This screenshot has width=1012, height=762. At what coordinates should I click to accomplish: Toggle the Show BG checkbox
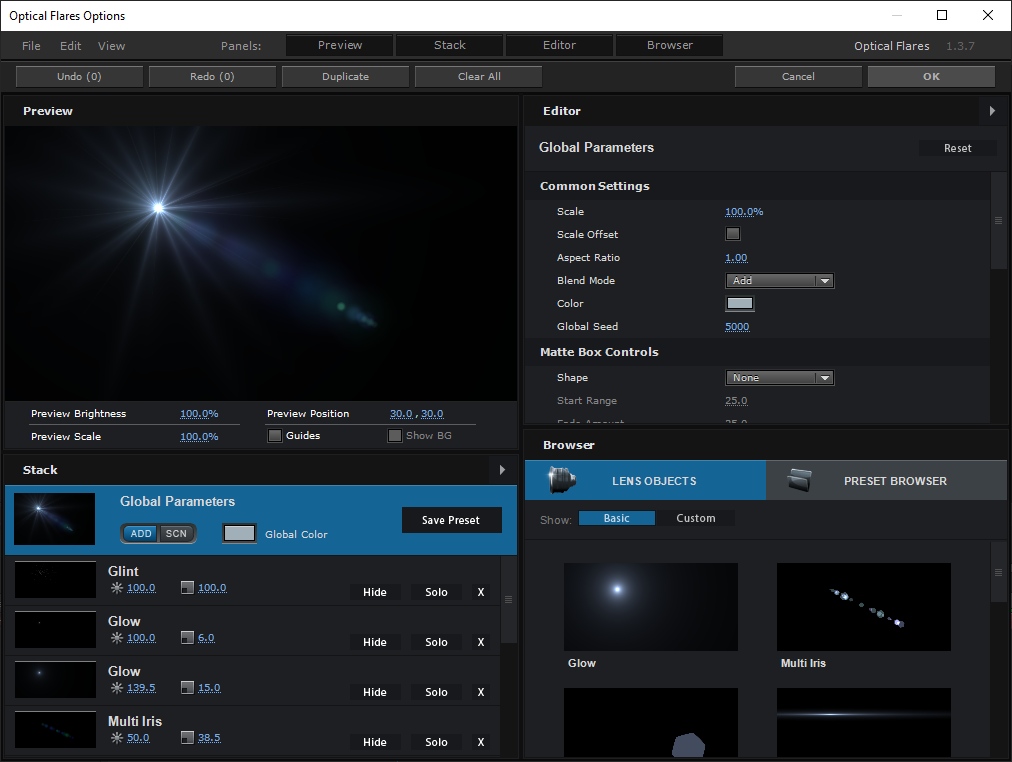click(395, 436)
